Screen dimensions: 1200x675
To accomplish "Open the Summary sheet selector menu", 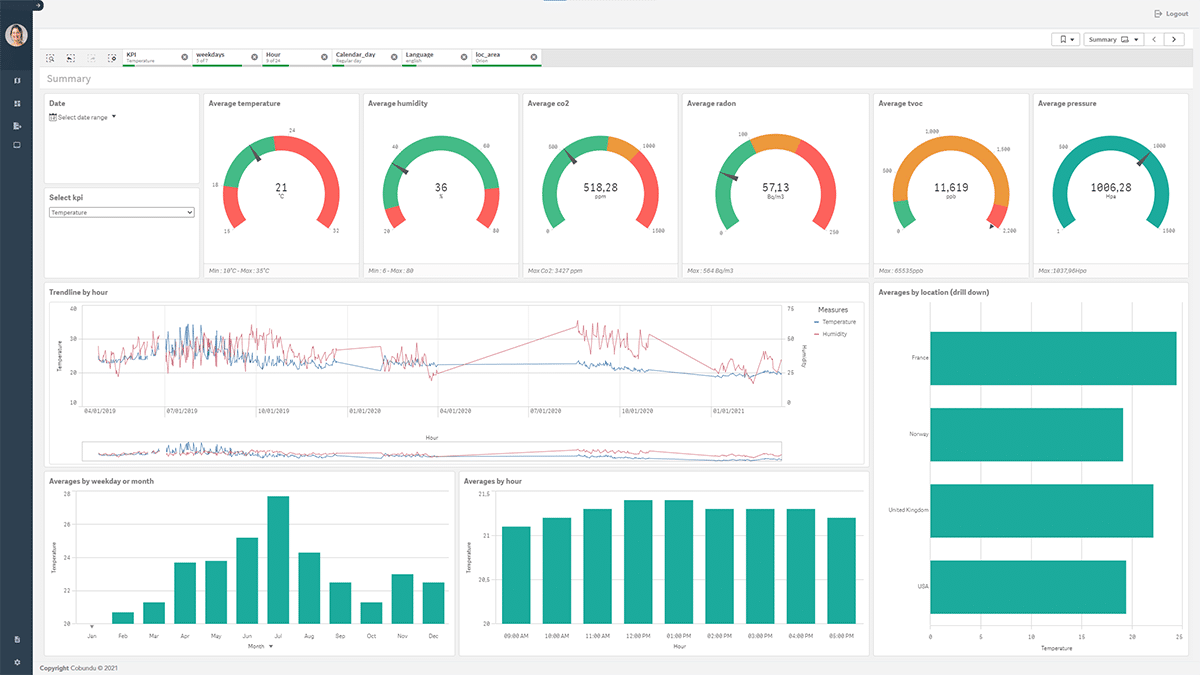I will click(1113, 39).
